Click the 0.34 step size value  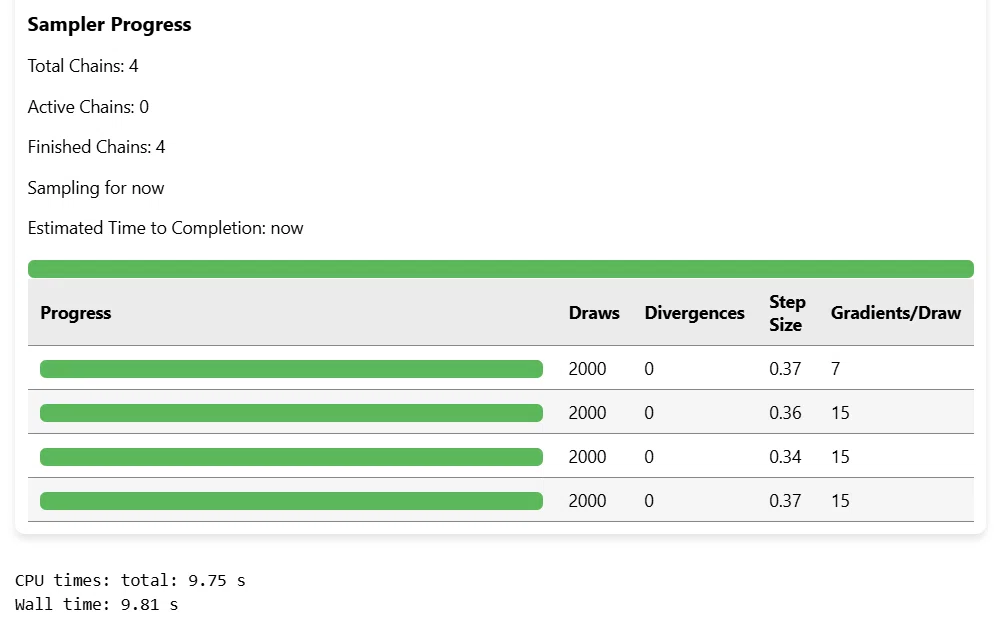(785, 456)
